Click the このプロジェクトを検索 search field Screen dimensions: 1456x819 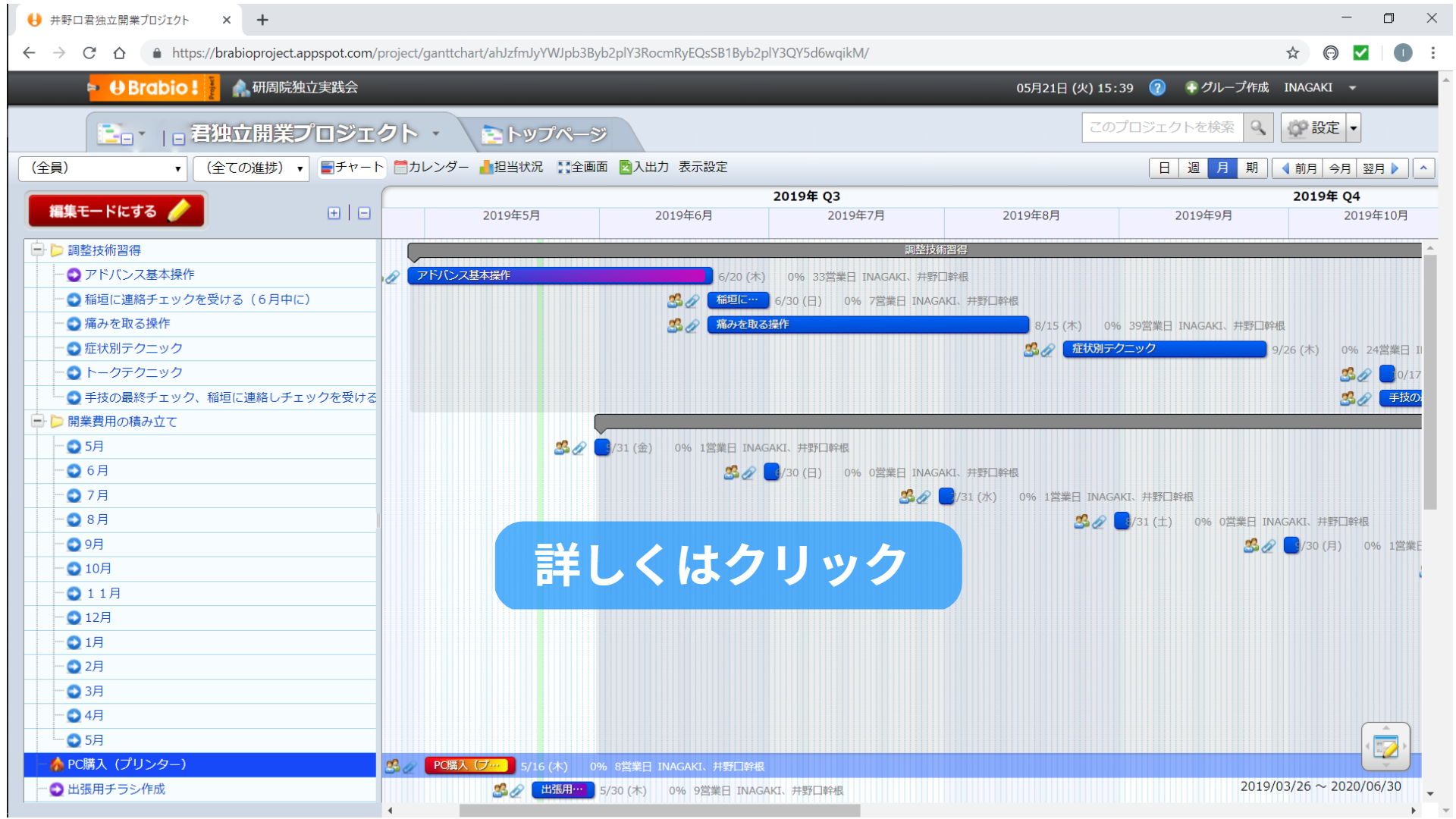pyautogui.click(x=1162, y=127)
